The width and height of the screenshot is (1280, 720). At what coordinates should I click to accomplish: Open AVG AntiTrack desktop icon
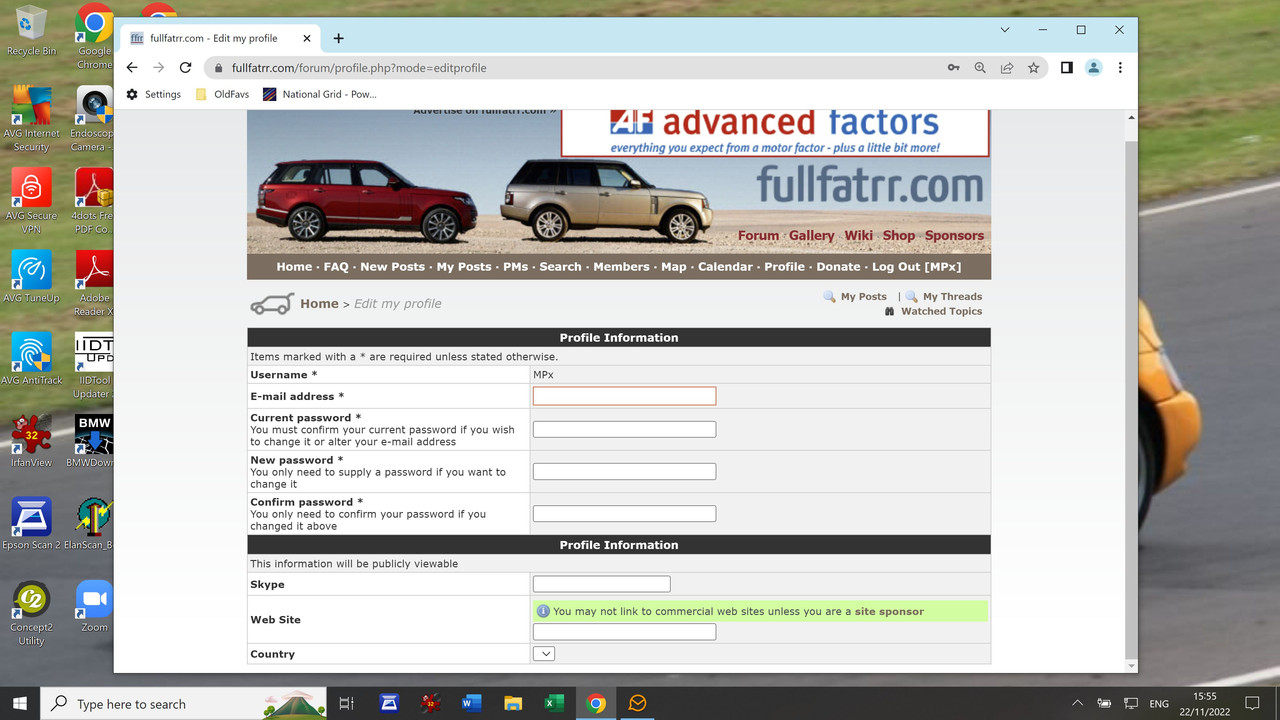(x=31, y=358)
